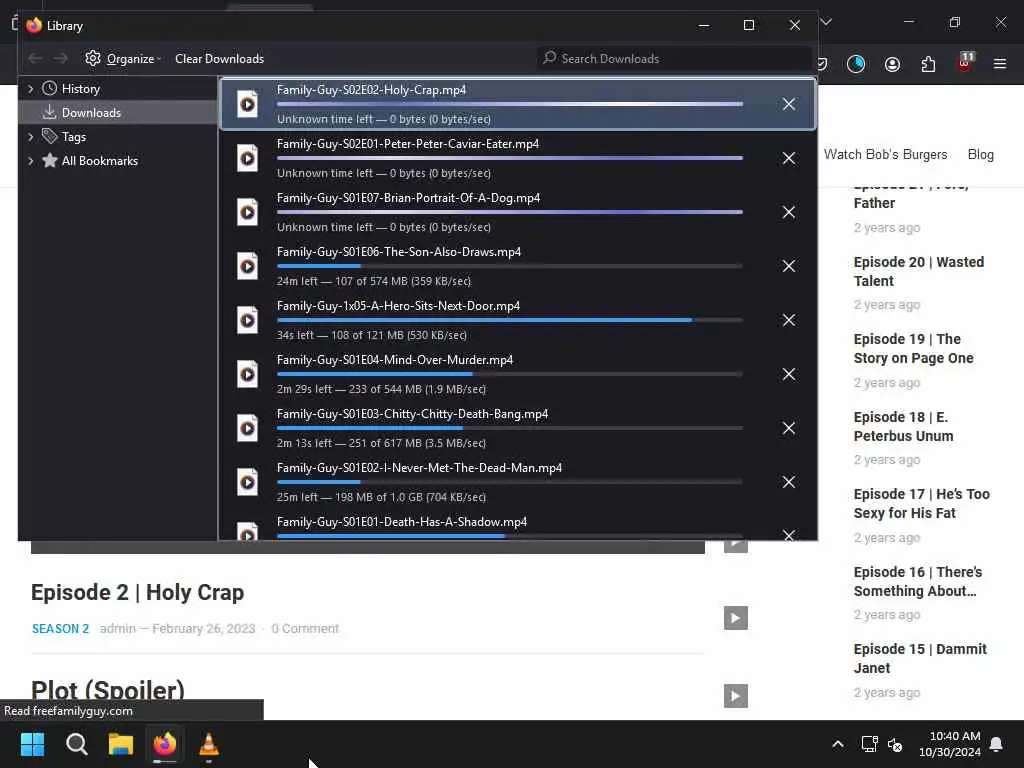Open Firefox application menu hamburger
The width and height of the screenshot is (1024, 768).
point(1000,64)
